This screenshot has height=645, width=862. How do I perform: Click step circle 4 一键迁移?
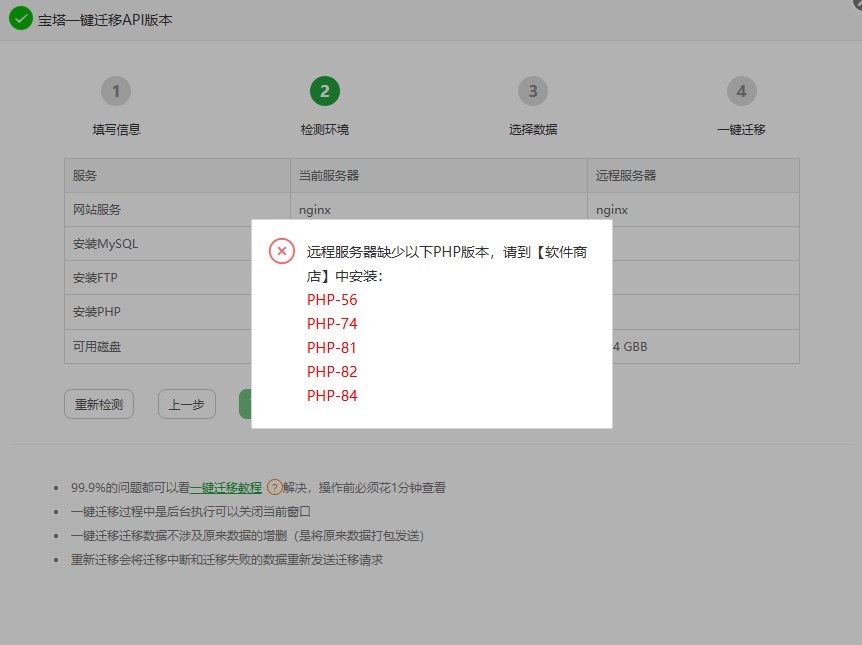(741, 90)
